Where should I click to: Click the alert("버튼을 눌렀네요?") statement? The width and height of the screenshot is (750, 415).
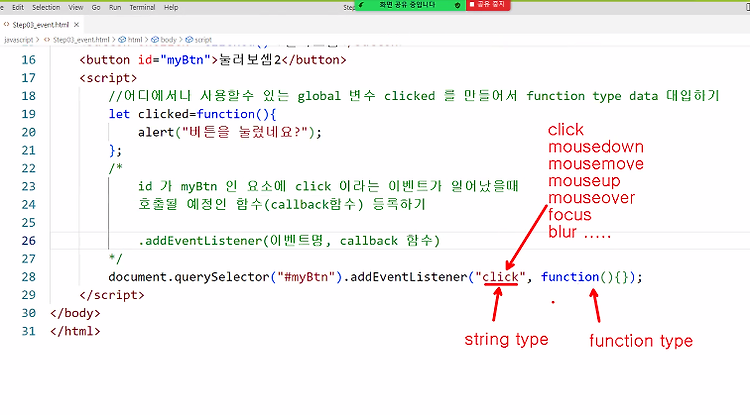pos(230,132)
